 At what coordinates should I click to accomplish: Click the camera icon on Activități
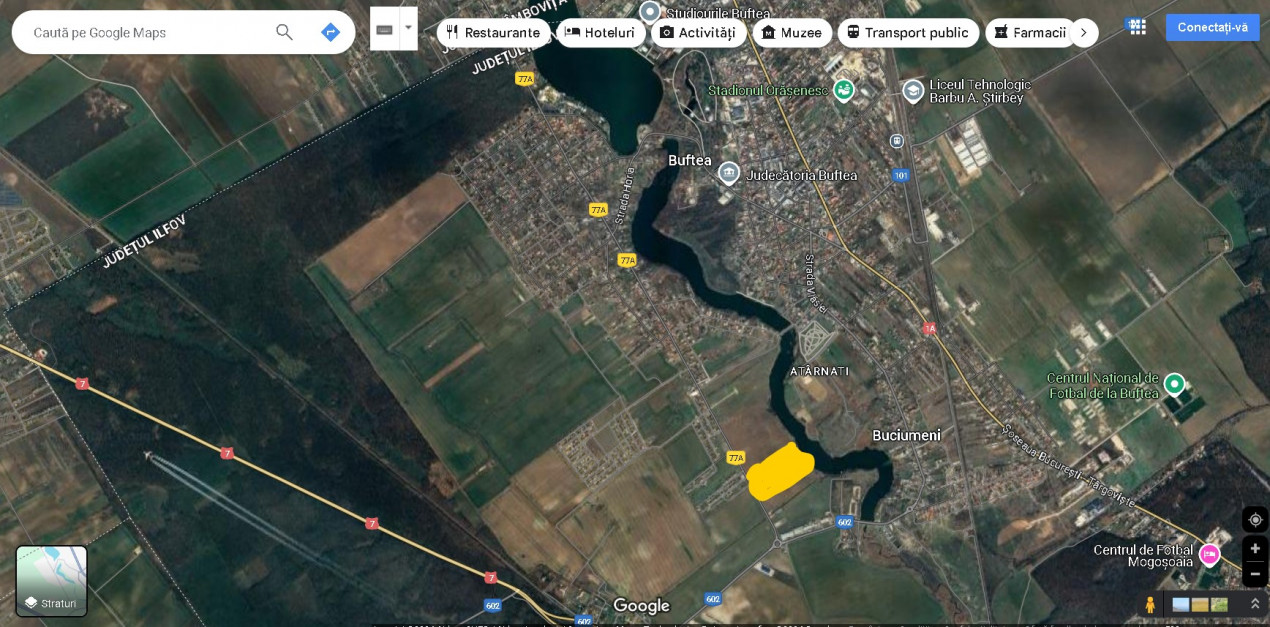point(667,32)
